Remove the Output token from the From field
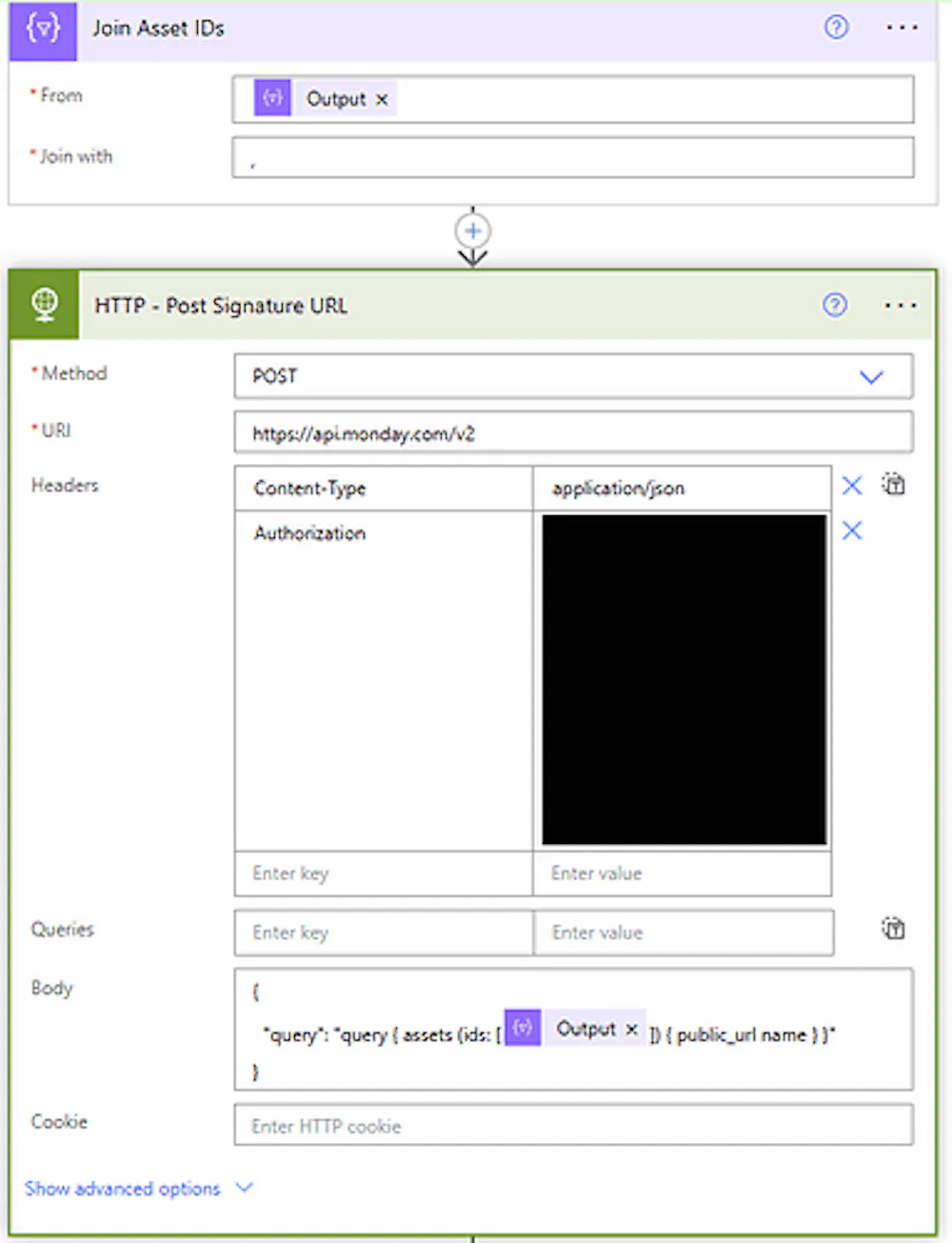This screenshot has width=952, height=1243. click(382, 99)
